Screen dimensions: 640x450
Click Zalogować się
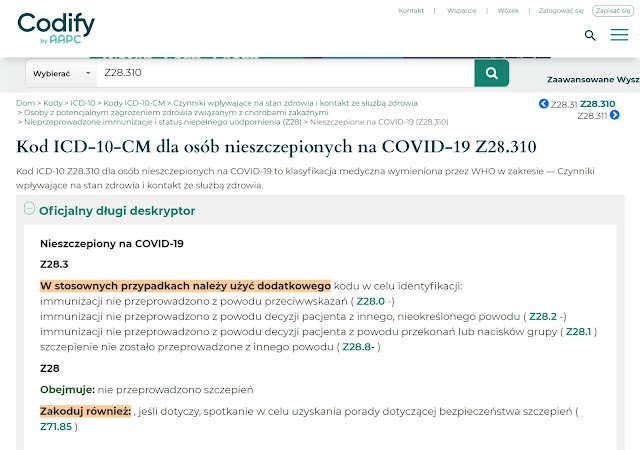561,11
